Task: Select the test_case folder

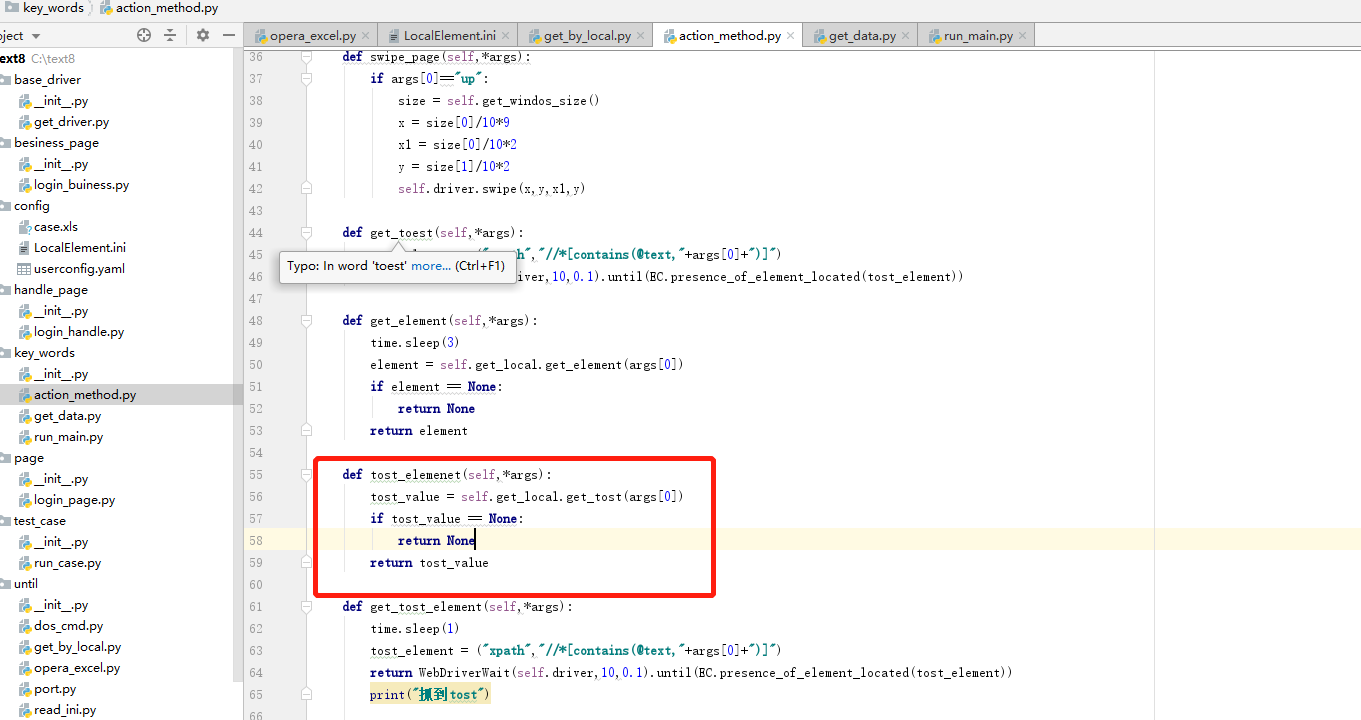Action: [40, 520]
